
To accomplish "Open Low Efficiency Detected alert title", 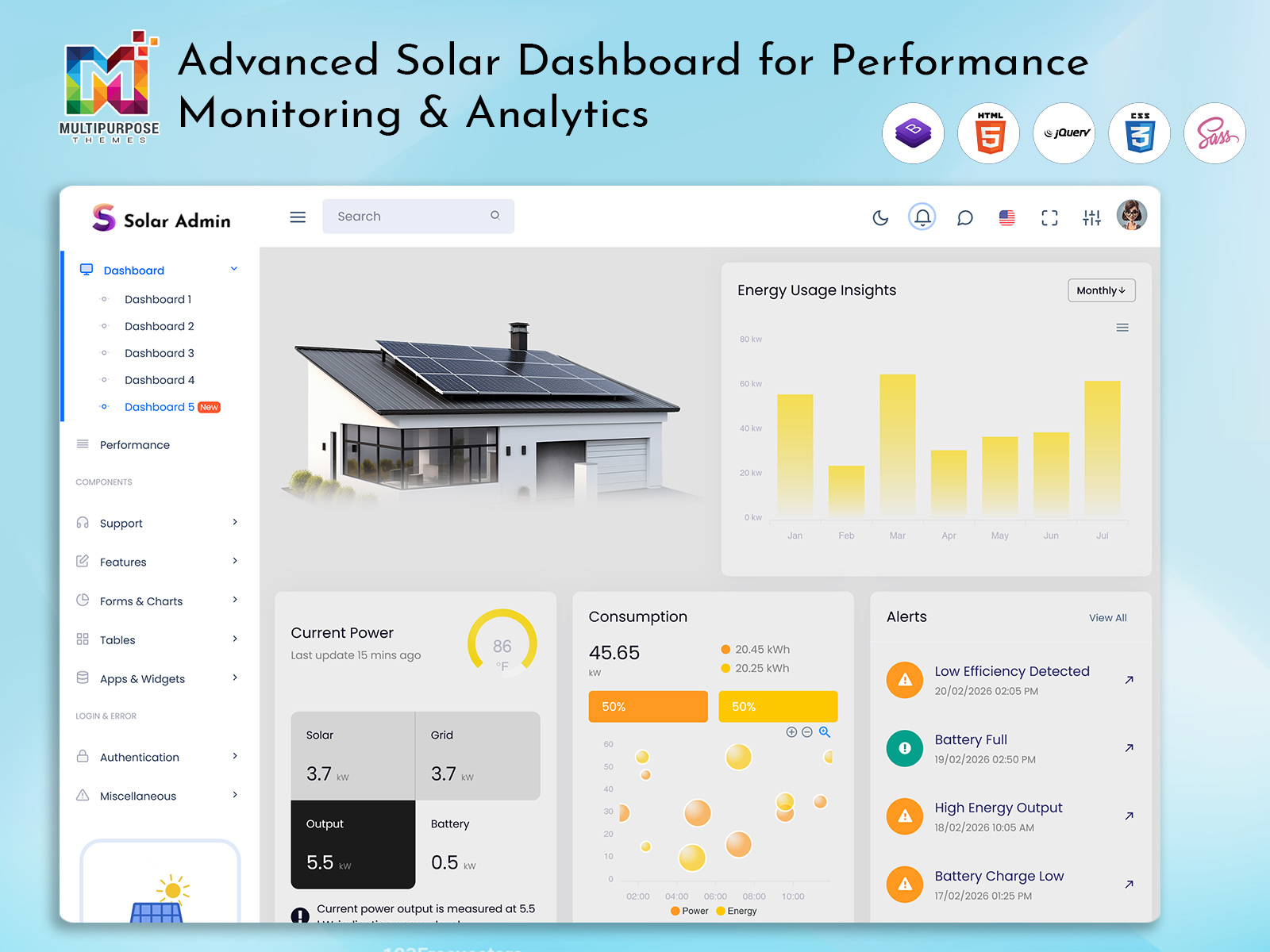I will (1012, 671).
